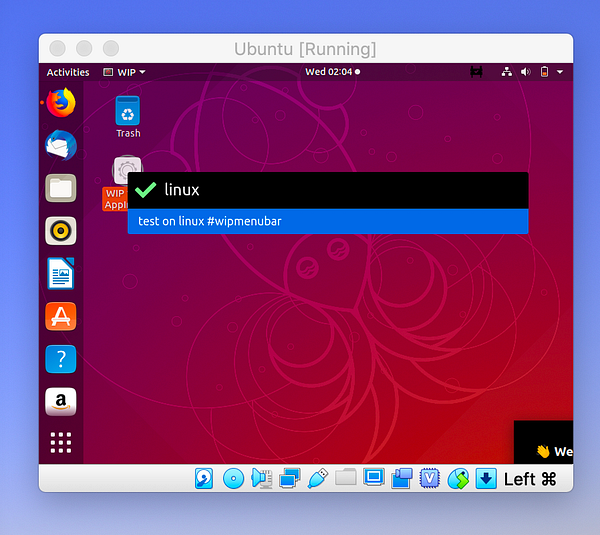Show Applications grid in the dock
Viewport: 600px width, 535px height.
(61, 443)
